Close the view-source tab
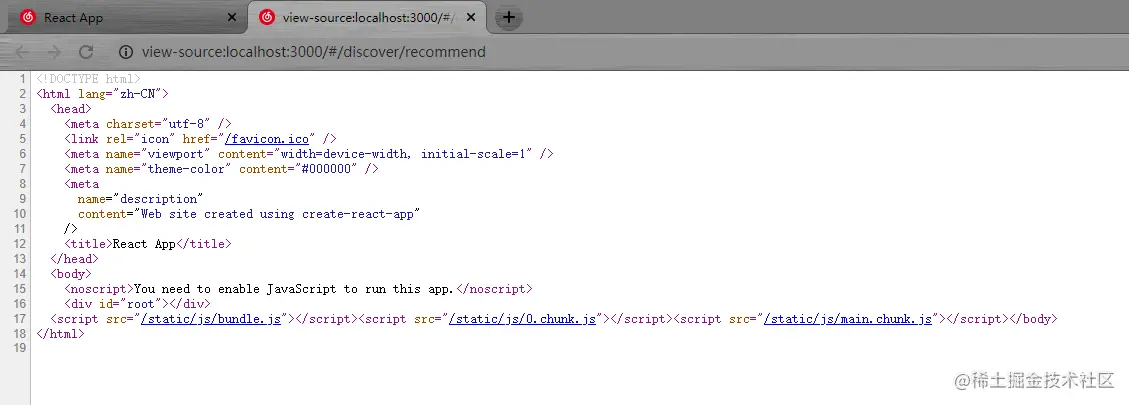The height and width of the screenshot is (405, 1129). click(472, 18)
